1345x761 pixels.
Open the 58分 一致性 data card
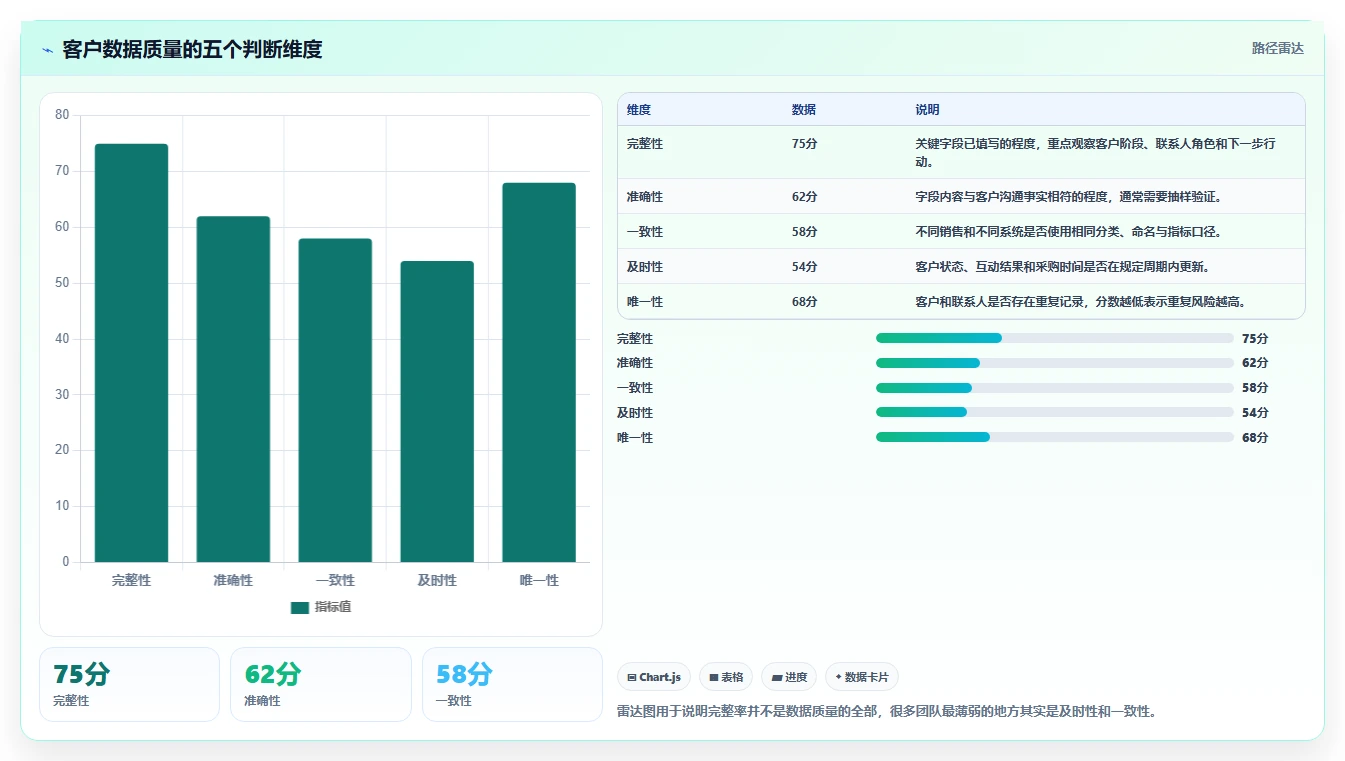point(512,684)
